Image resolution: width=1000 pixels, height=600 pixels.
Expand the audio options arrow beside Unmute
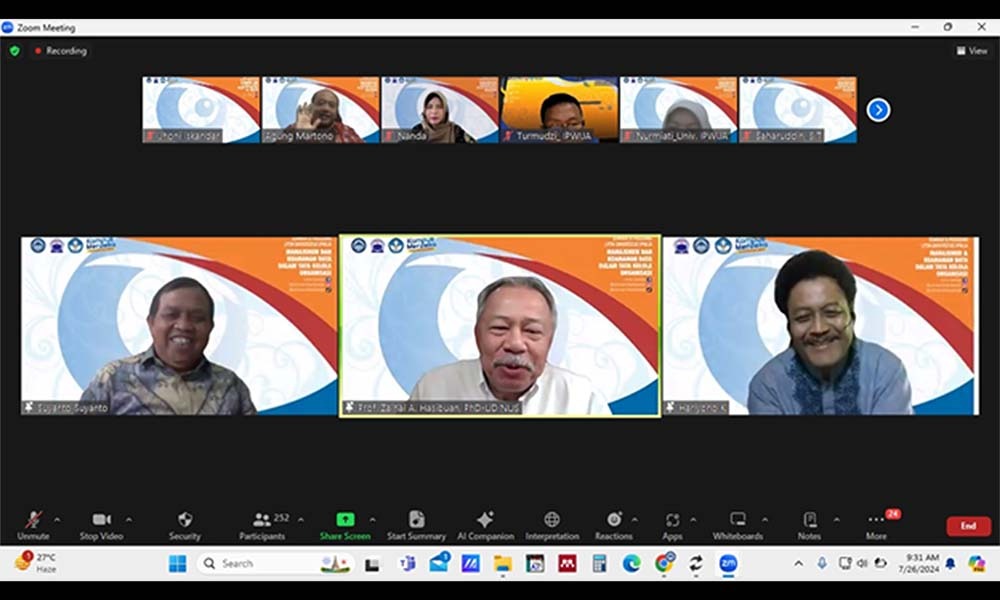tap(57, 520)
